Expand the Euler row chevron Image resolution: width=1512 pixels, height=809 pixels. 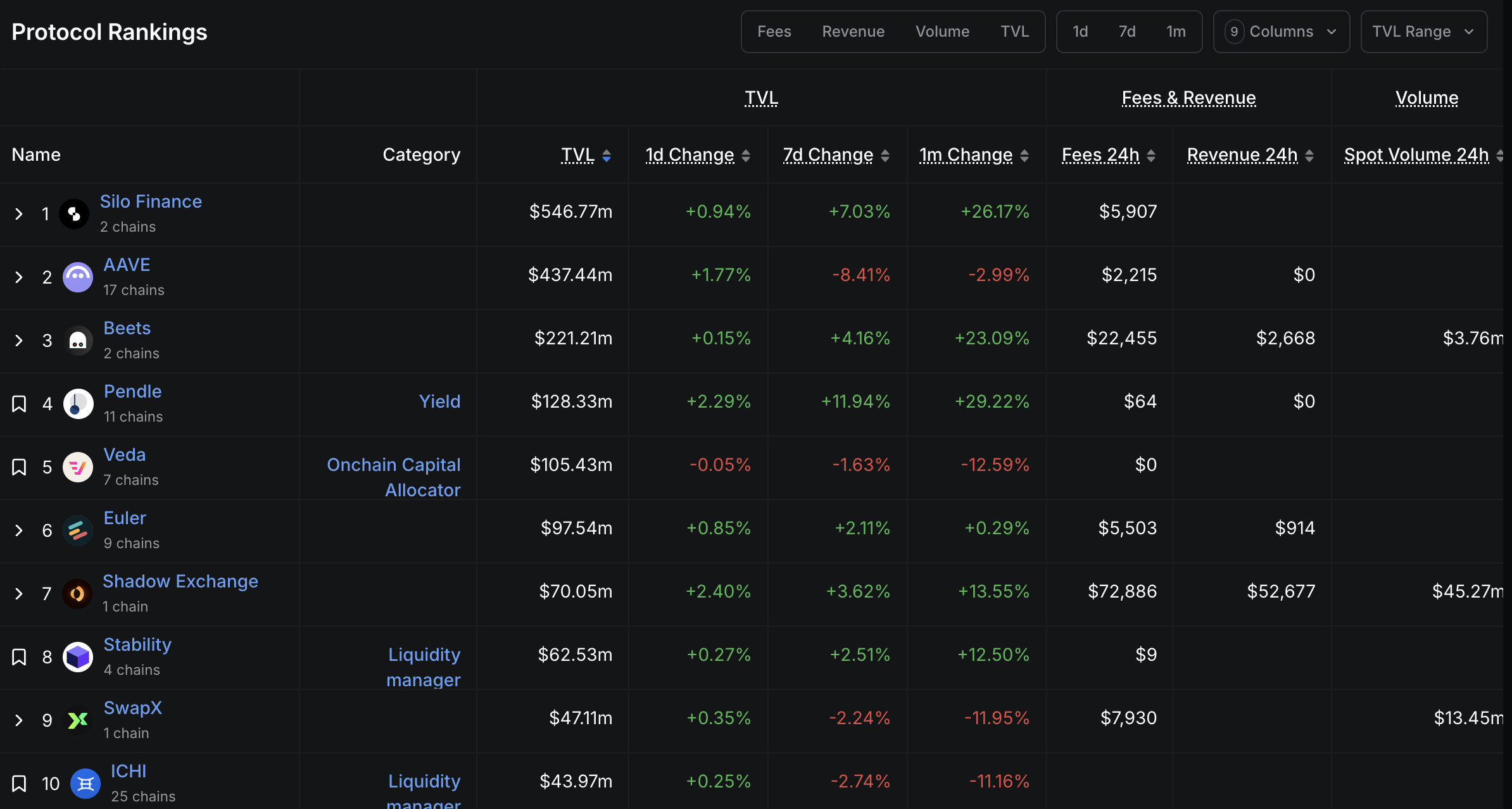pos(19,530)
